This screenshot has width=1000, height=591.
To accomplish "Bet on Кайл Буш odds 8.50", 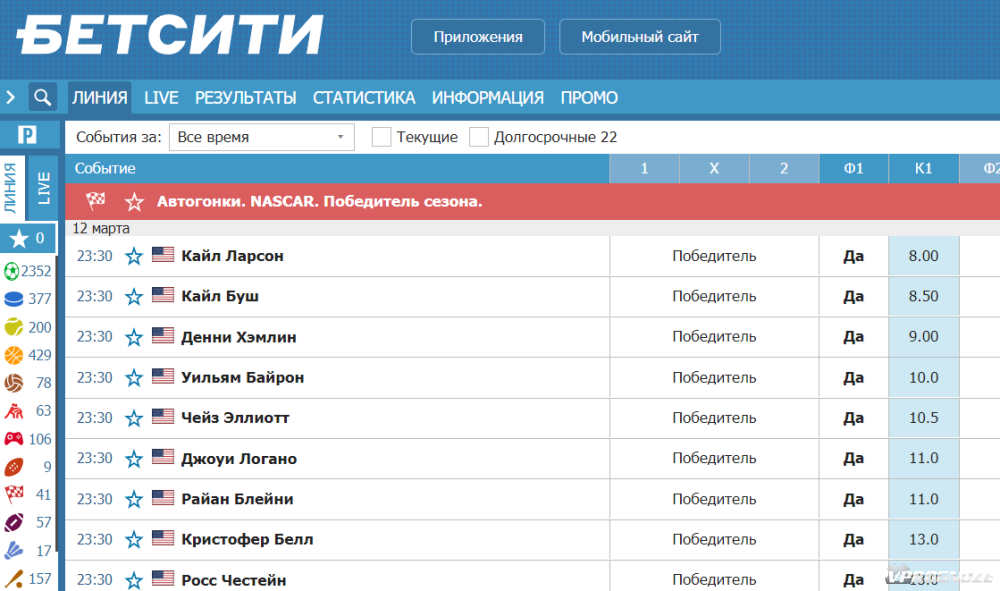I will tap(923, 296).
